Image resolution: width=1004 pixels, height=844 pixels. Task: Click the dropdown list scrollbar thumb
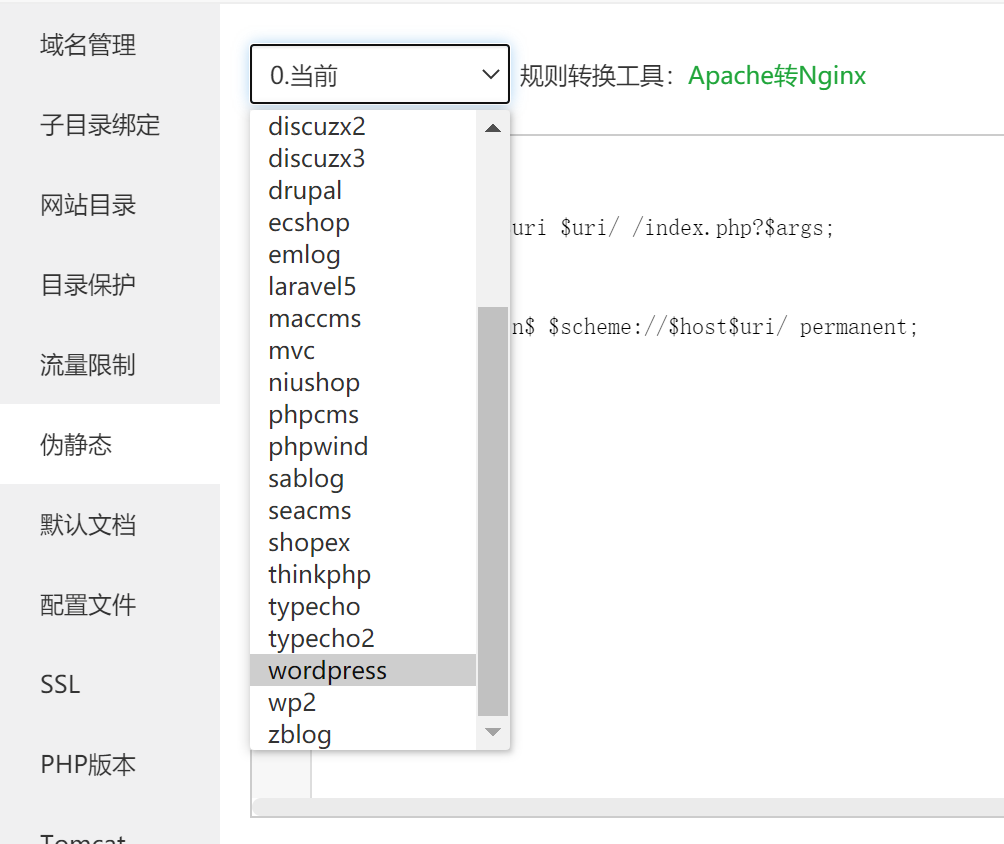point(492,510)
